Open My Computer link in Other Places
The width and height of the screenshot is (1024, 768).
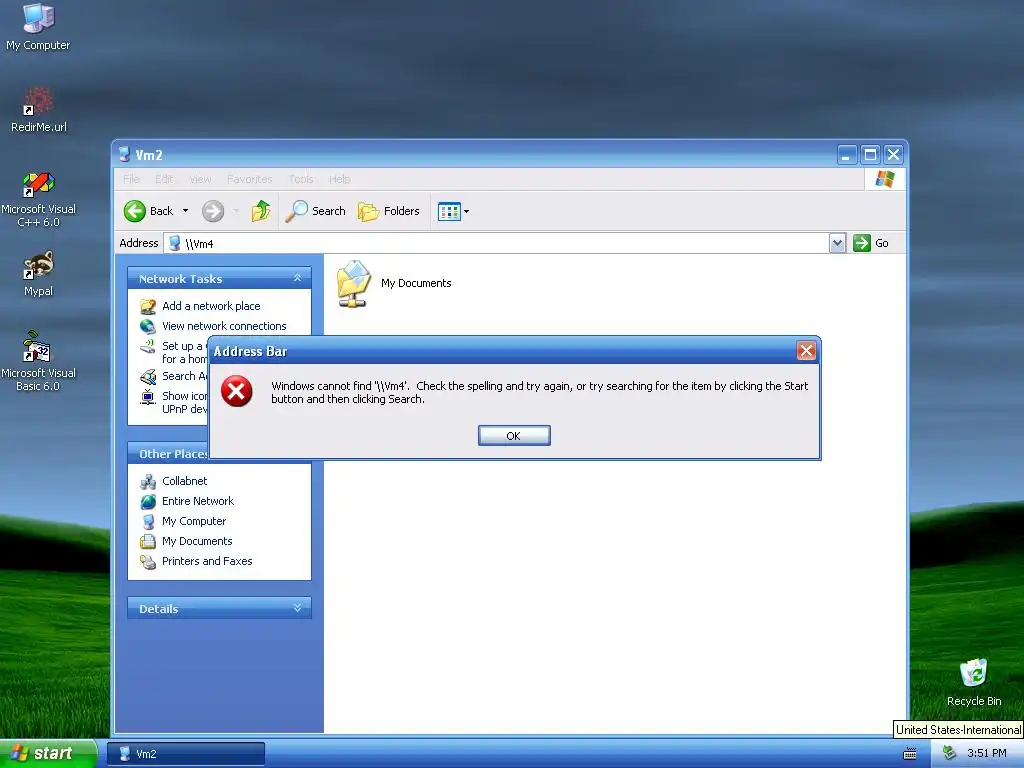pos(194,521)
